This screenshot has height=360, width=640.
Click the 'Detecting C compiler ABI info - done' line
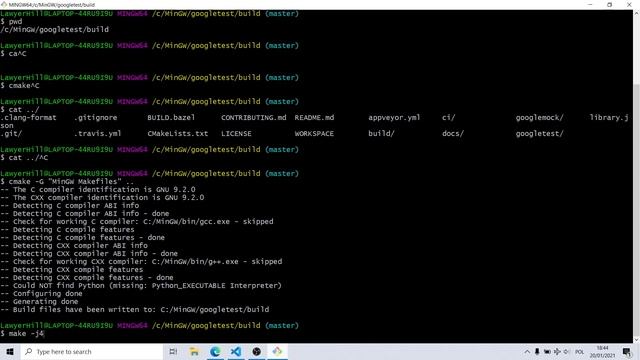click(84, 213)
